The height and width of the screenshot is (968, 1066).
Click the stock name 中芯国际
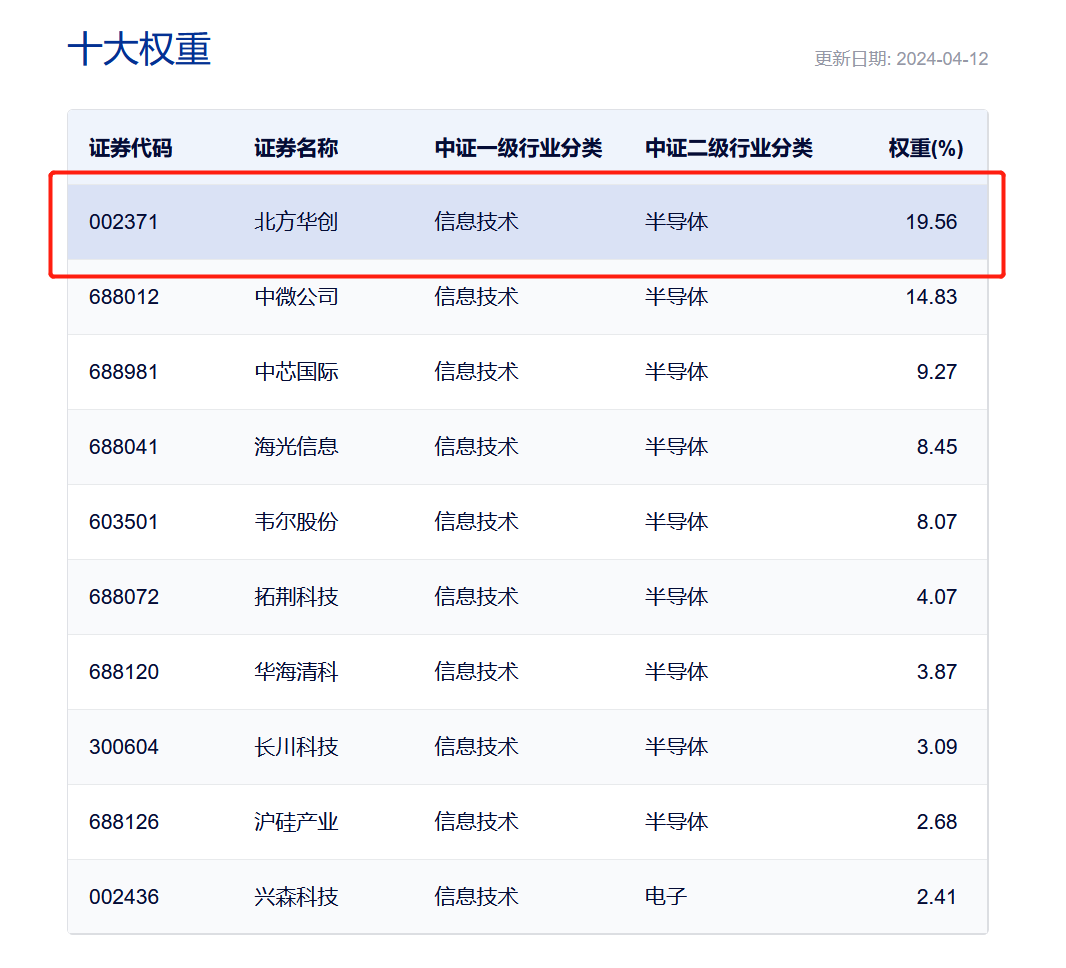(x=296, y=373)
